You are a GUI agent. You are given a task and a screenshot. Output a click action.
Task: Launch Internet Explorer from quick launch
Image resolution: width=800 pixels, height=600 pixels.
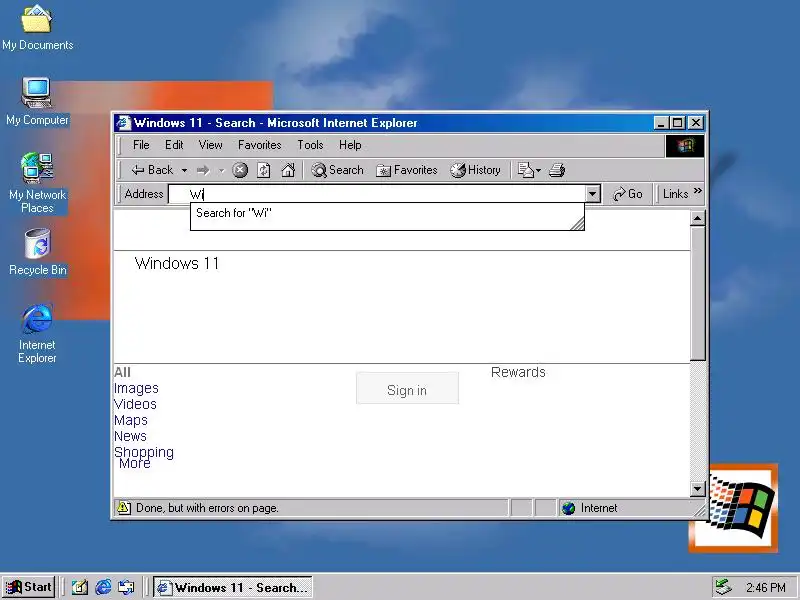pos(103,587)
